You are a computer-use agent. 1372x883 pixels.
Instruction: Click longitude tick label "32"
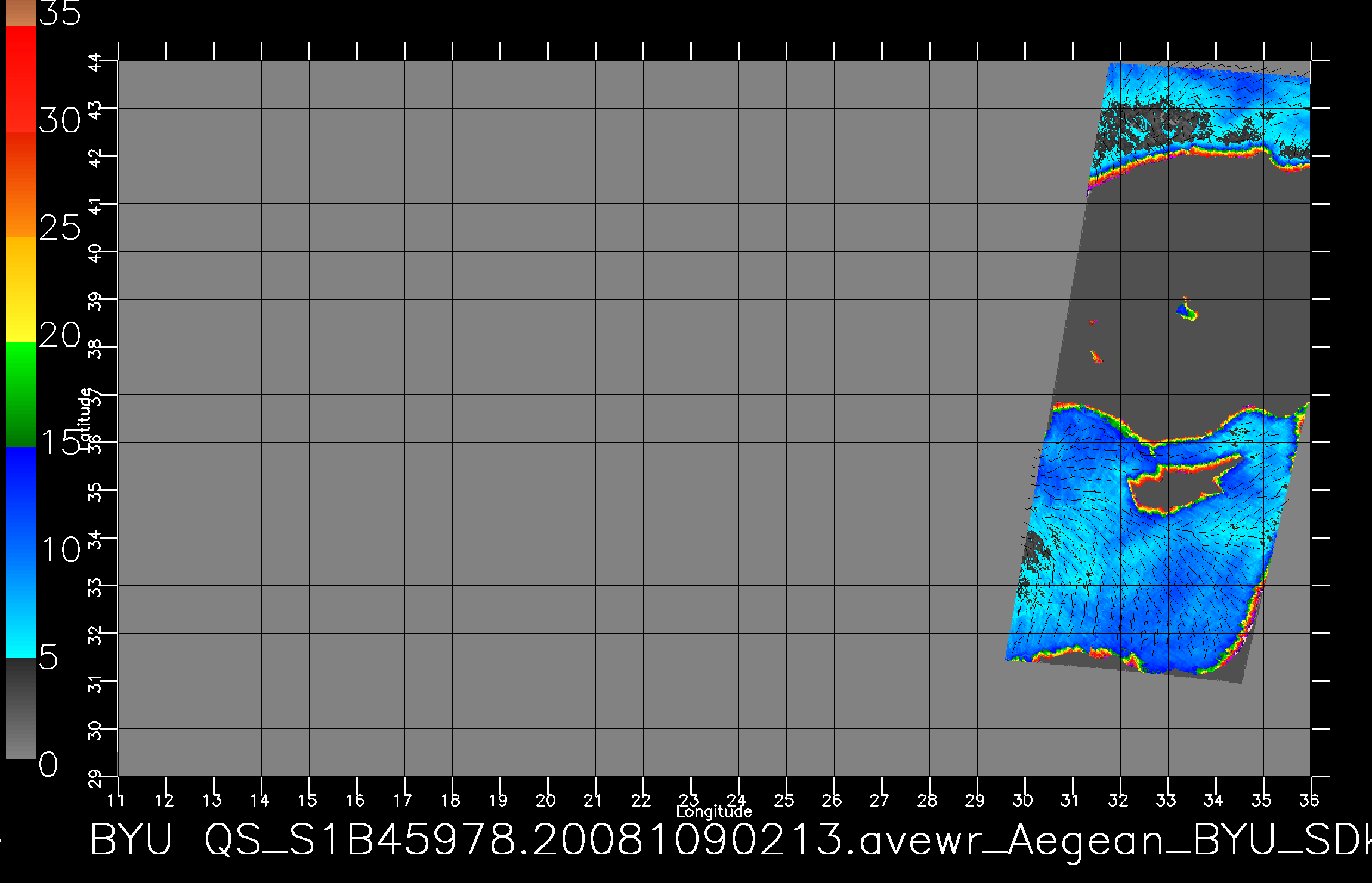pos(1118,800)
